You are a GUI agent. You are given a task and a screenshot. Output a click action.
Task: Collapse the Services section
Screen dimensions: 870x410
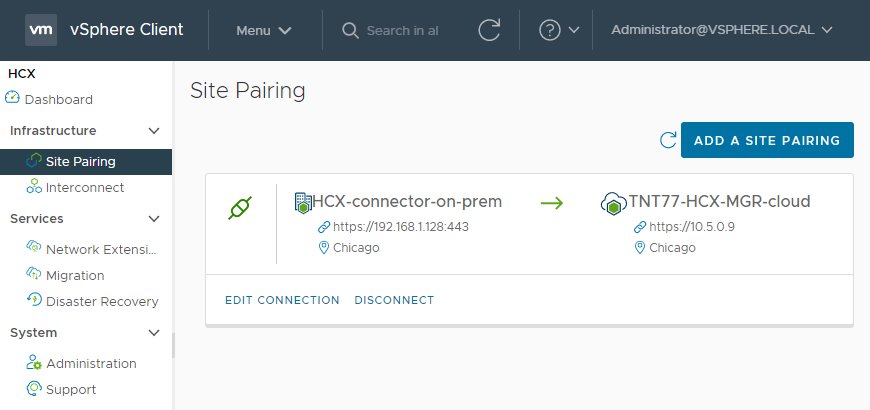[x=154, y=219]
